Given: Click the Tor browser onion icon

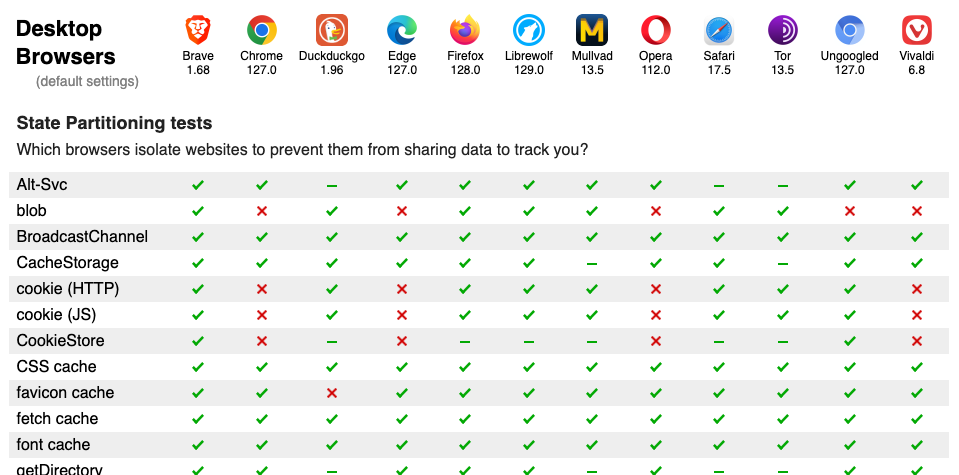Looking at the screenshot, I should (x=782, y=30).
